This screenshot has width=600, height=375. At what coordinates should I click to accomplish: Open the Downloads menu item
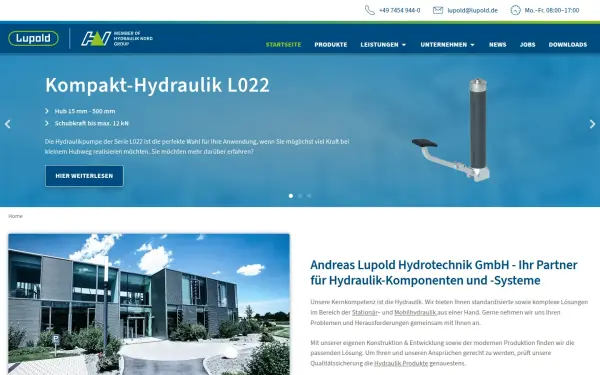tap(568, 44)
